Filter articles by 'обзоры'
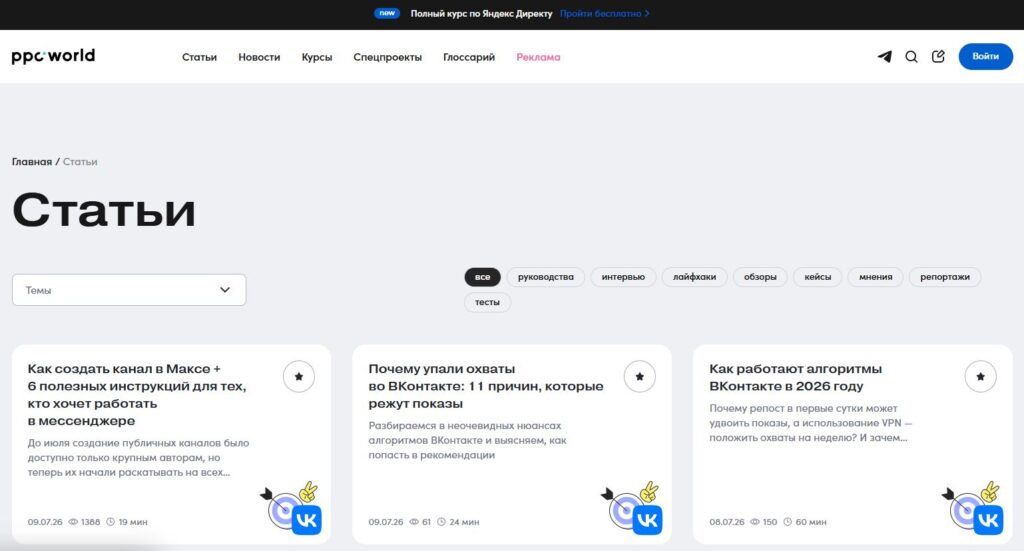The height and width of the screenshot is (551, 1024). coord(760,277)
